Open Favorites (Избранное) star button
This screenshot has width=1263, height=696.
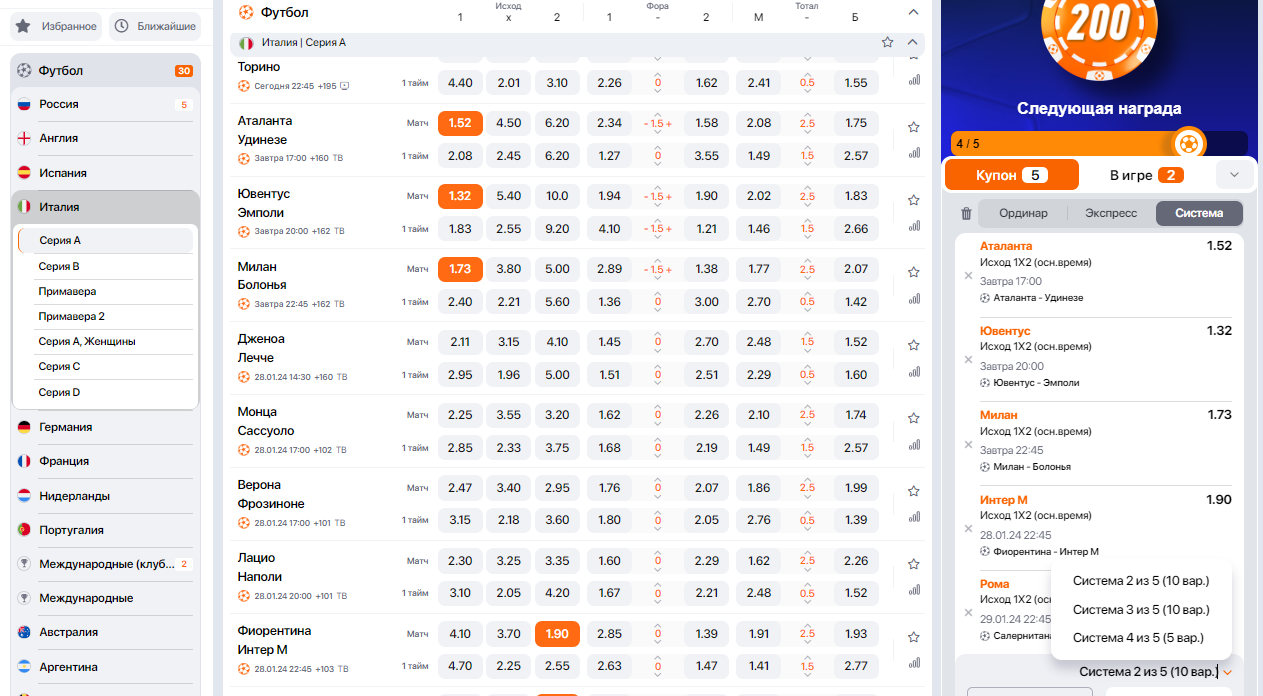[x=56, y=26]
